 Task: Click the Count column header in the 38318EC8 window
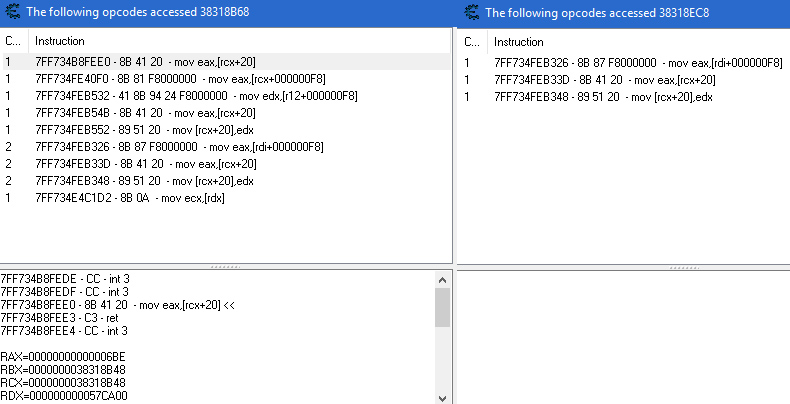(x=472, y=42)
